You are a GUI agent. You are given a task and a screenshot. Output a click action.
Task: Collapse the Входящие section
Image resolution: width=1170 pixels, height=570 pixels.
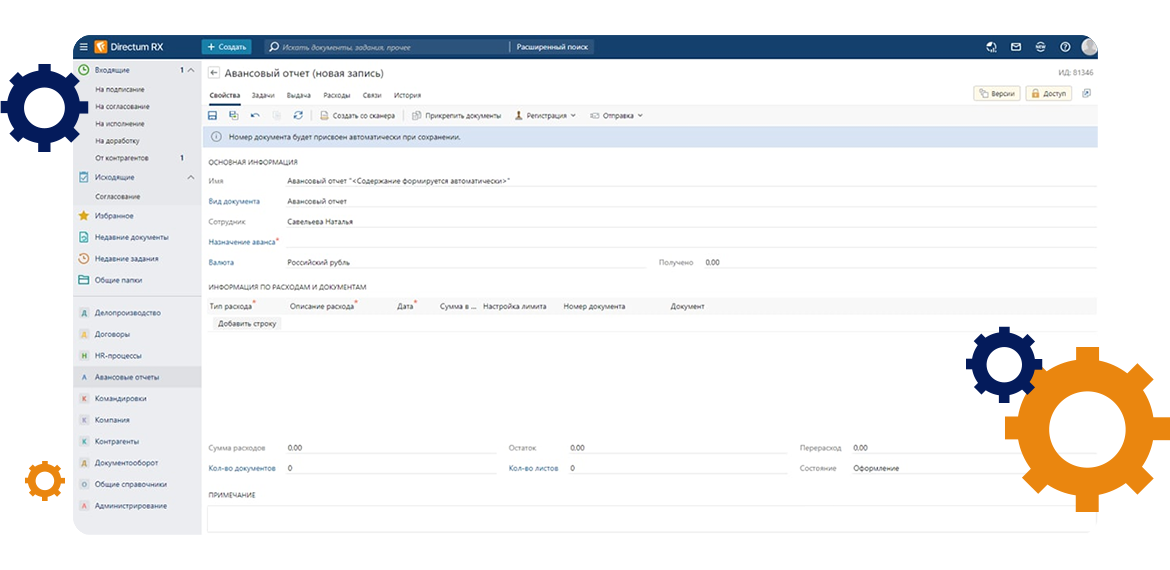[x=191, y=71]
